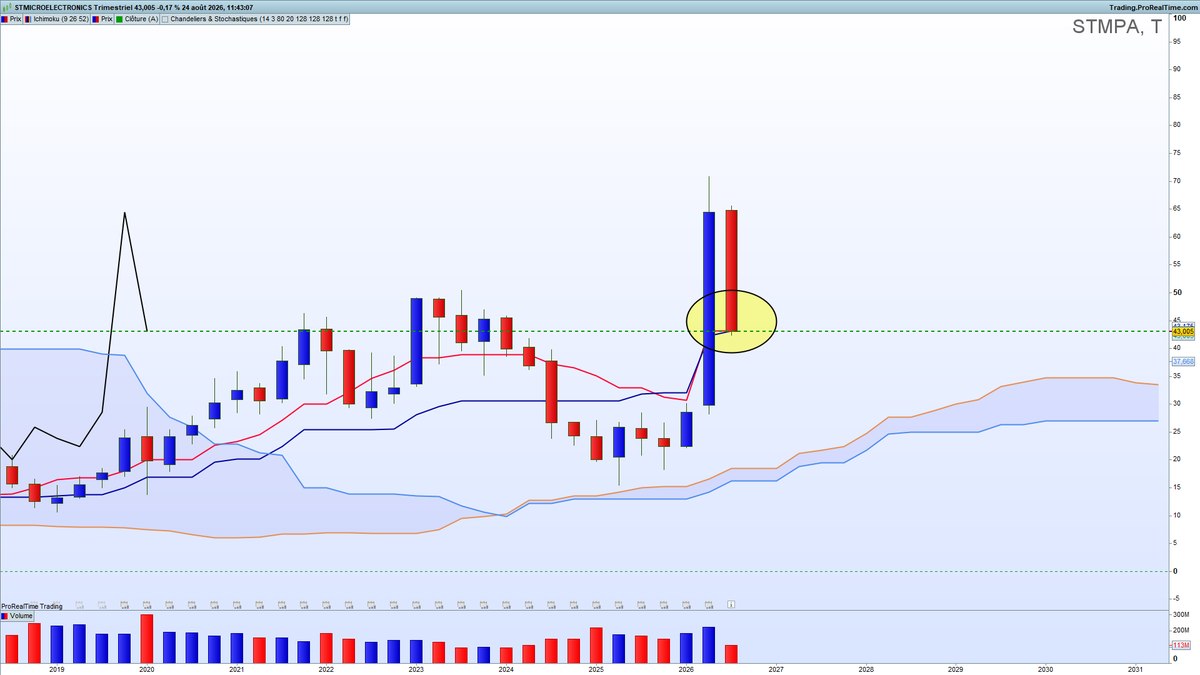Click the yellow 43,005 current price tag

coord(1184,331)
